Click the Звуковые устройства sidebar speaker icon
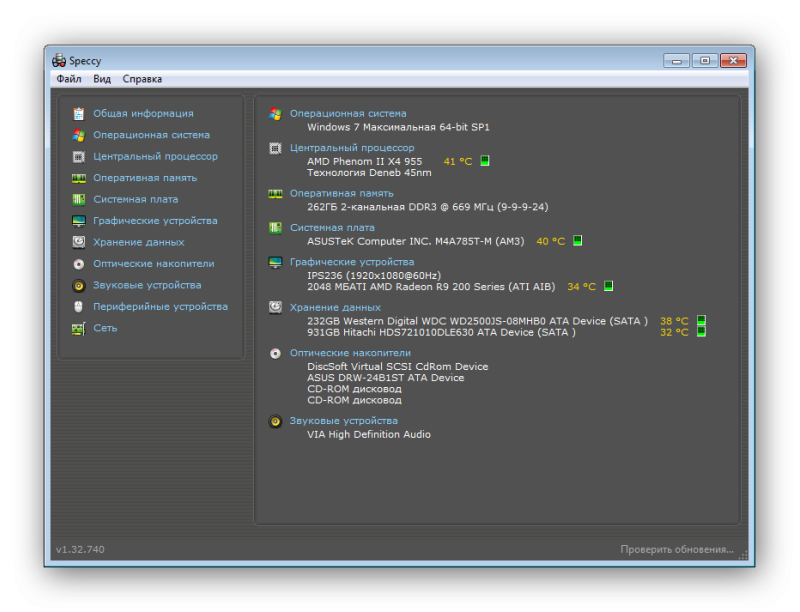 point(79,286)
